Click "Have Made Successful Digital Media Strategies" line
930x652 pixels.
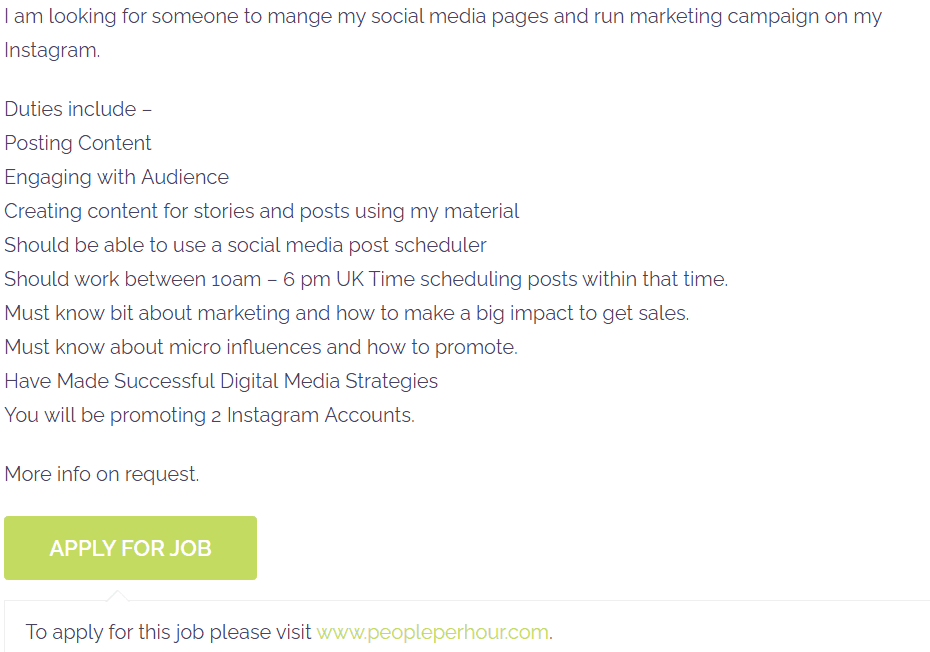click(221, 381)
